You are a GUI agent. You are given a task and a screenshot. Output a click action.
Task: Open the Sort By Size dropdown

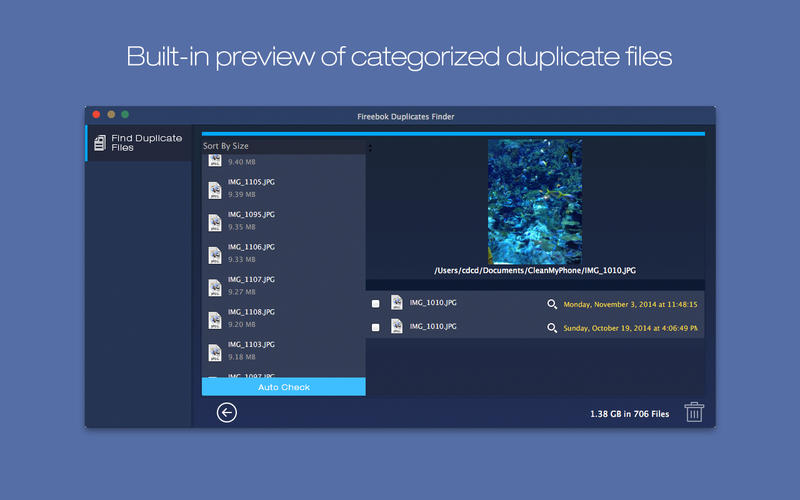click(285, 147)
